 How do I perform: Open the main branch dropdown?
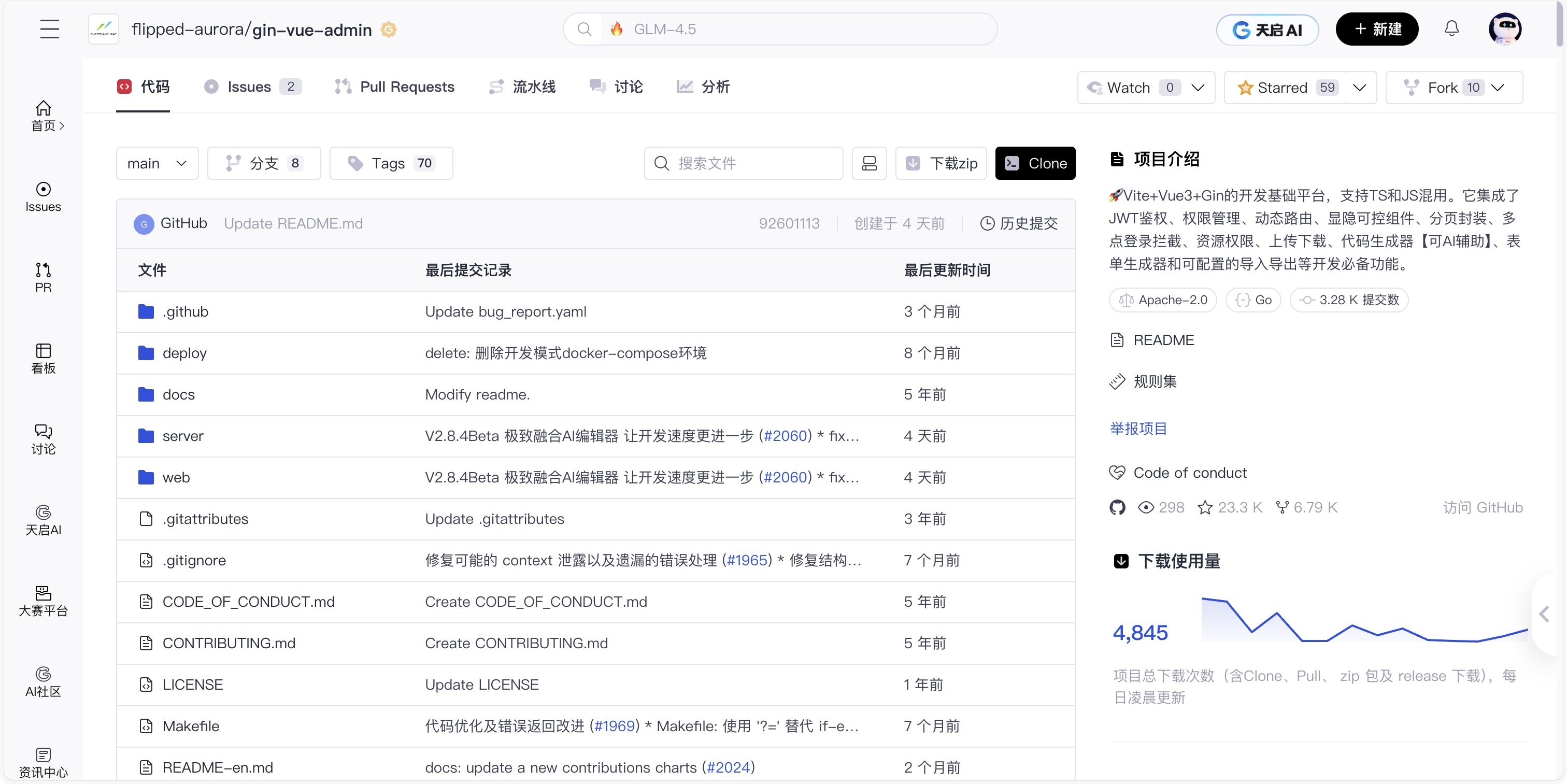click(157, 163)
